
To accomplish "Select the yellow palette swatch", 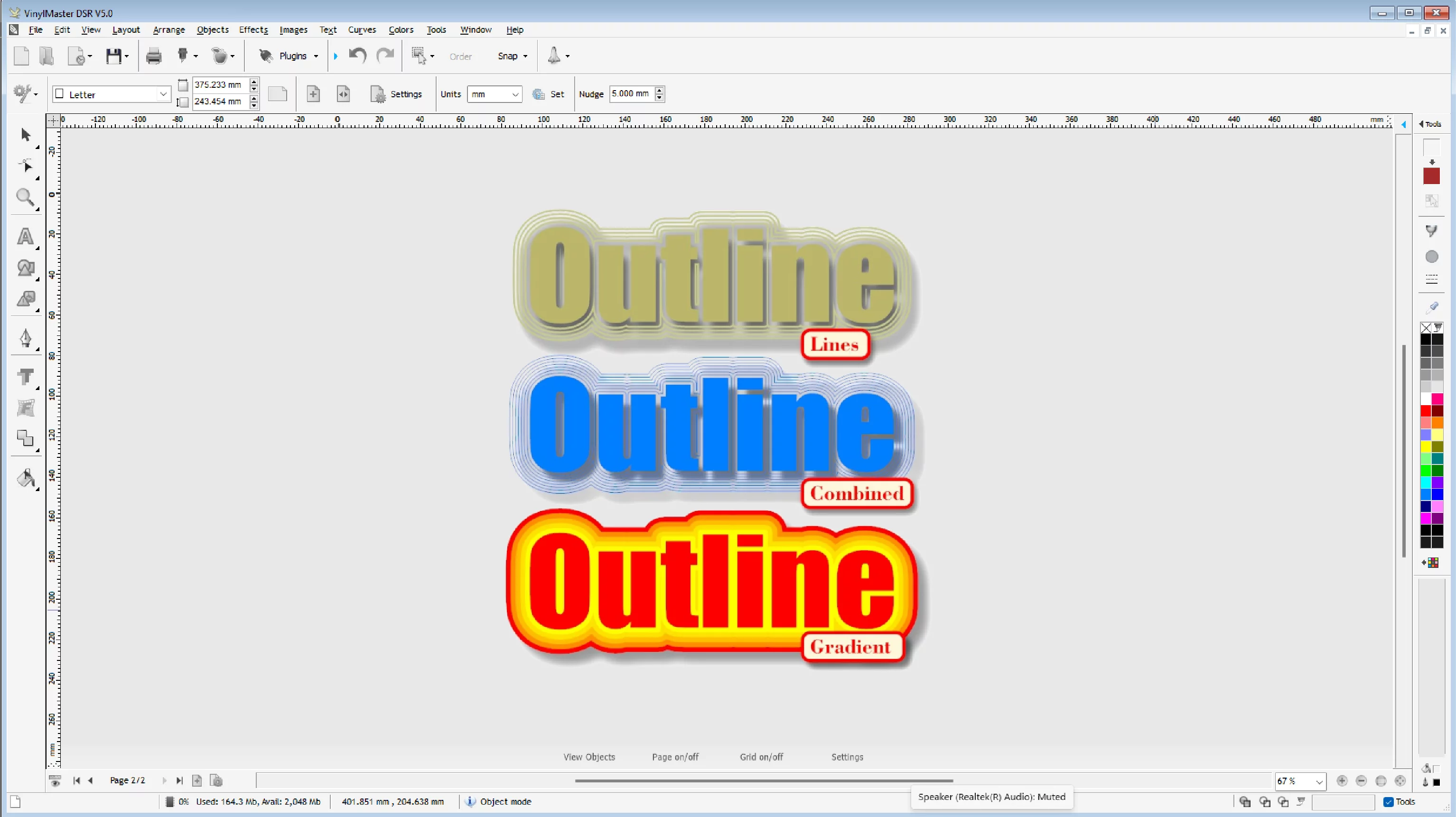I will [1426, 447].
